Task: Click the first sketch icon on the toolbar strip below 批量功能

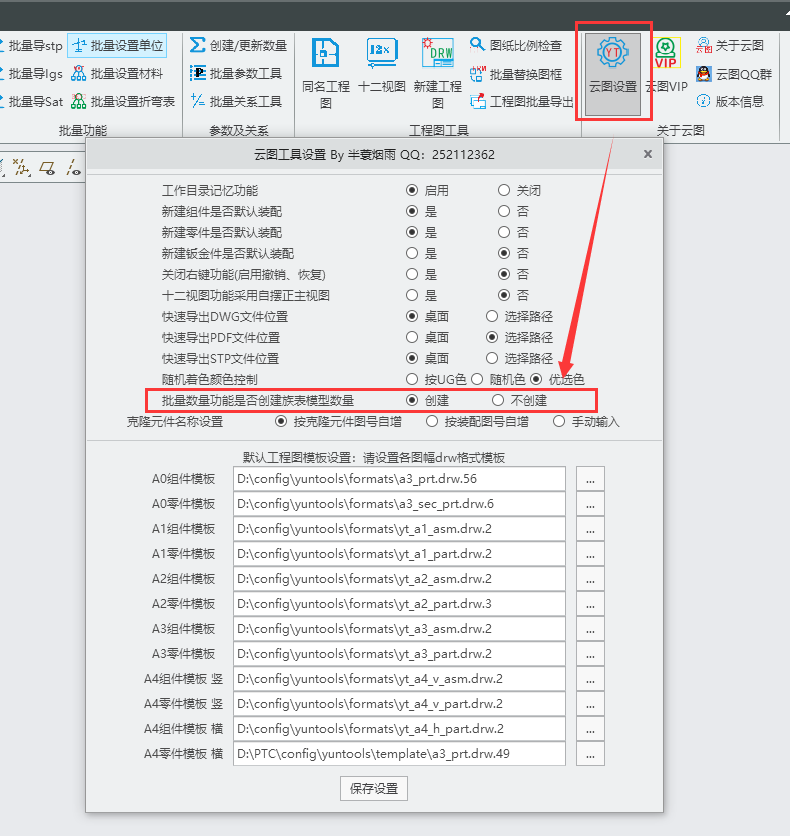Action: 21,167
